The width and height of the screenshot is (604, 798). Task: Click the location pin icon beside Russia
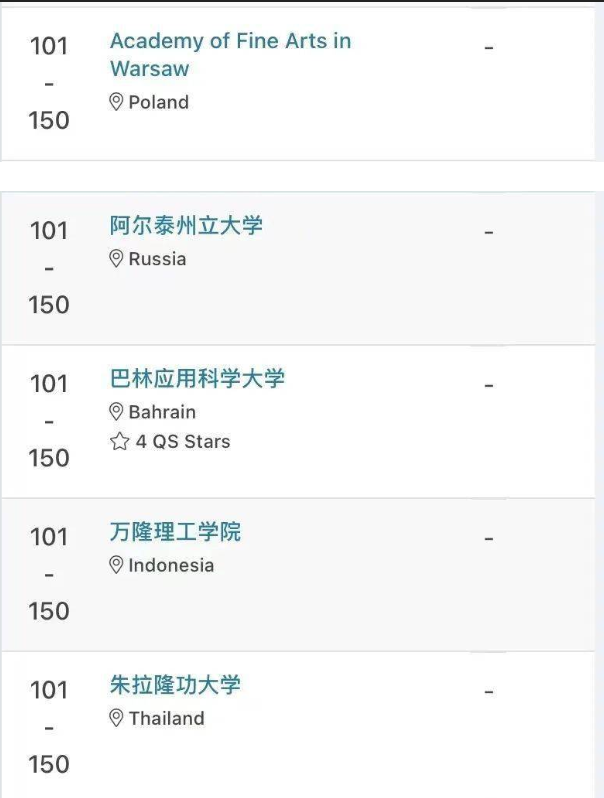pyautogui.click(x=116, y=259)
